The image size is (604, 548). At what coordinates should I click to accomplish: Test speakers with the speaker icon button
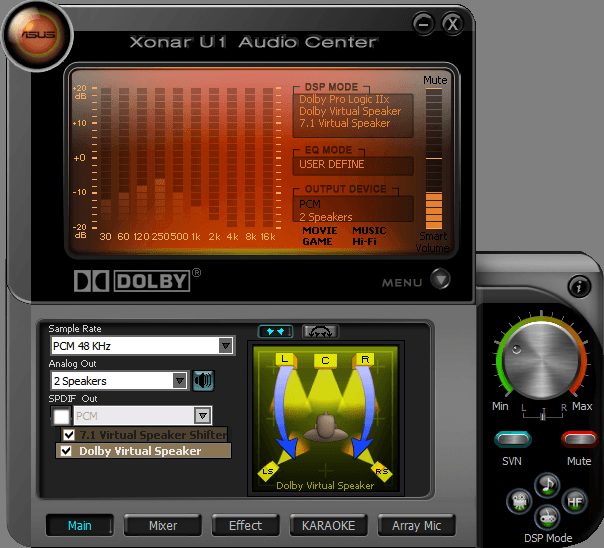203,381
